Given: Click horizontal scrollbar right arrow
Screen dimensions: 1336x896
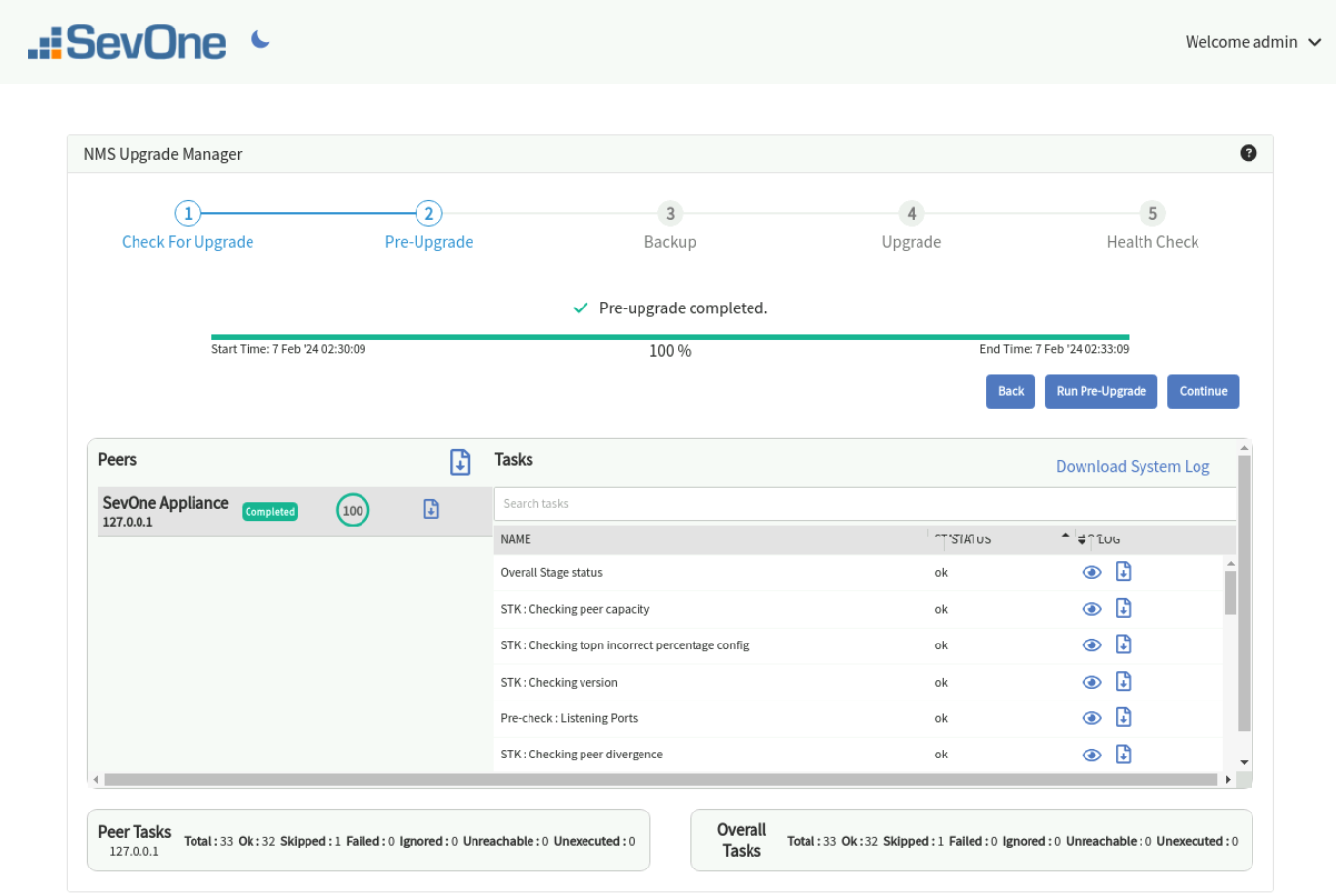Looking at the screenshot, I should (1228, 780).
